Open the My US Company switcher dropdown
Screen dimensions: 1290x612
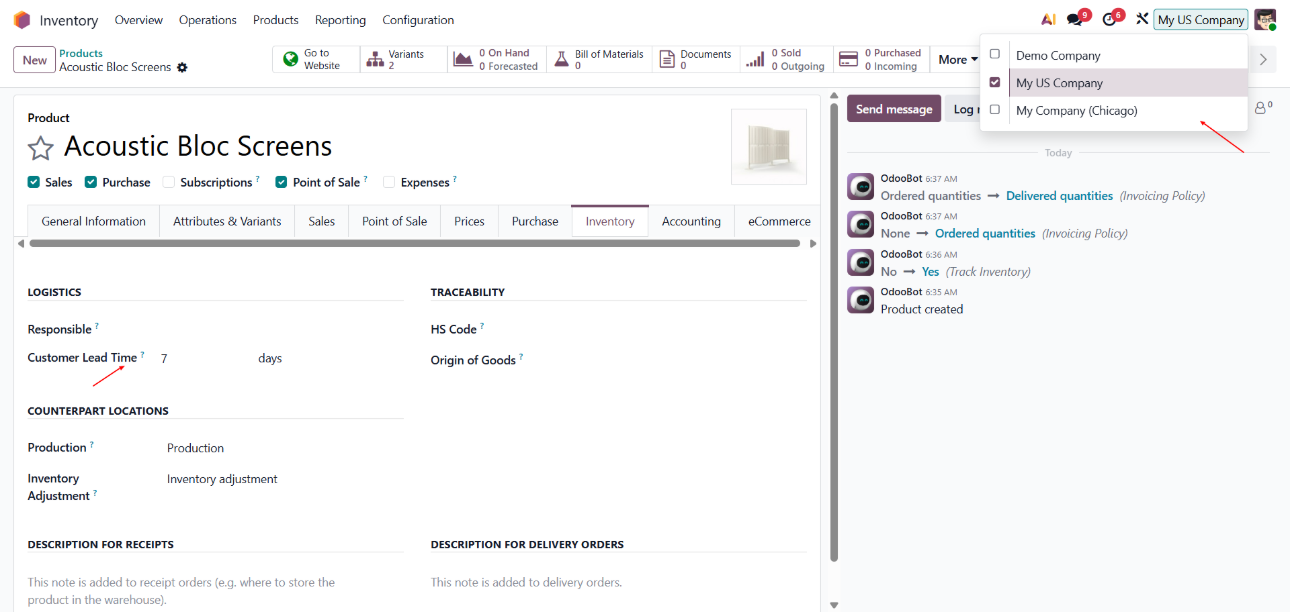pos(1200,20)
